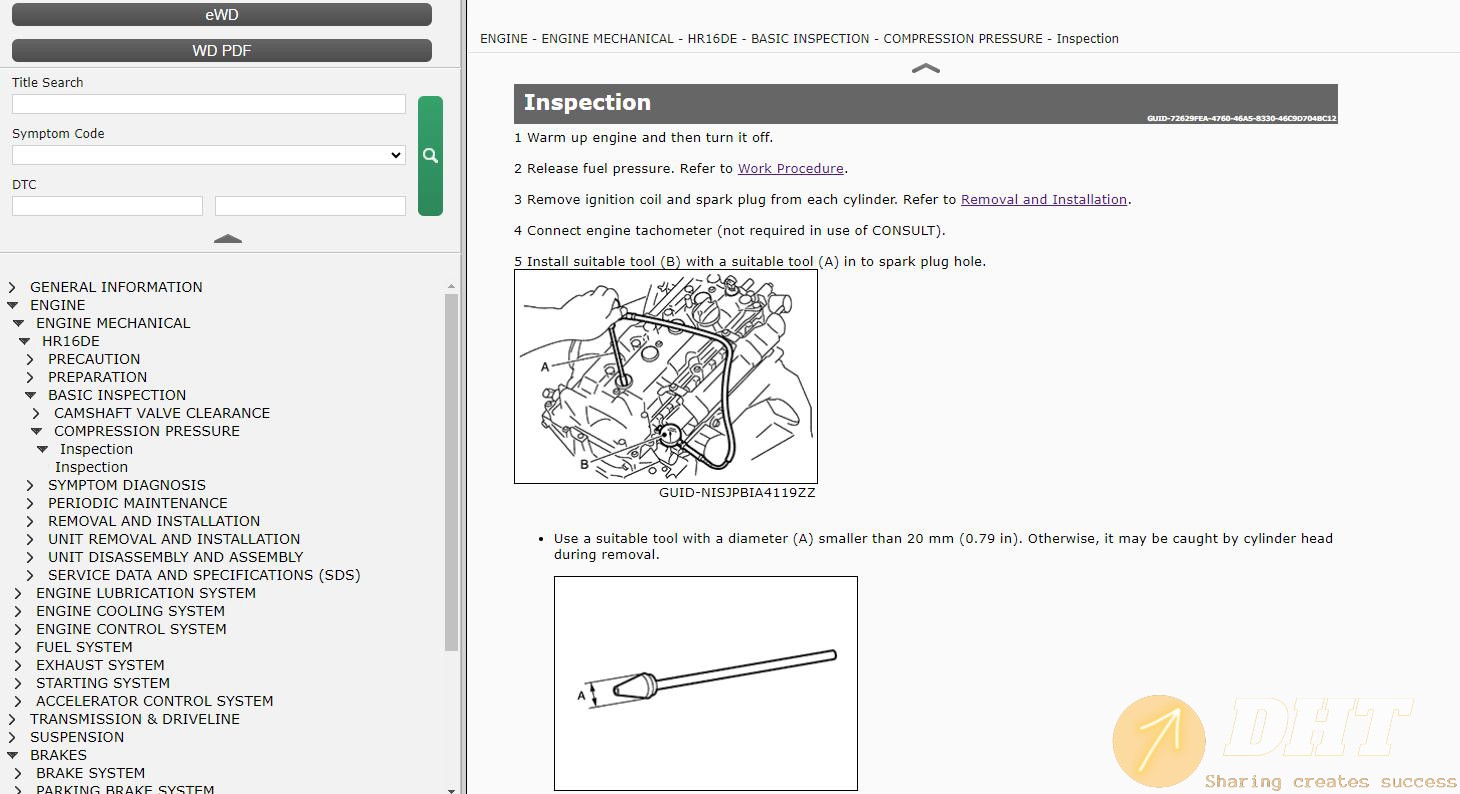
Task: Collapse the HR16DE node arrow
Action: click(25, 341)
